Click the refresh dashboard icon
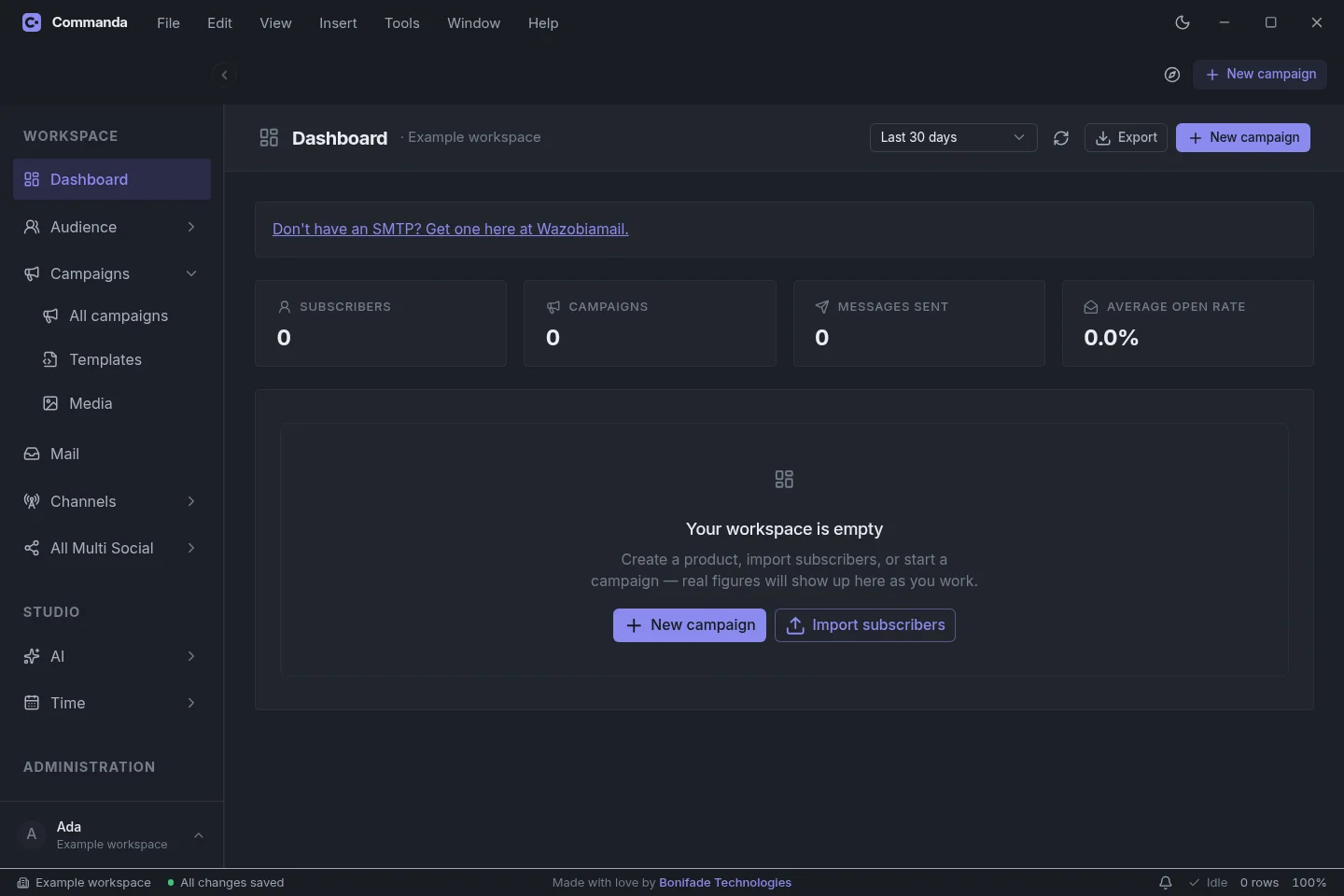This screenshot has width=1344, height=896. click(1061, 138)
